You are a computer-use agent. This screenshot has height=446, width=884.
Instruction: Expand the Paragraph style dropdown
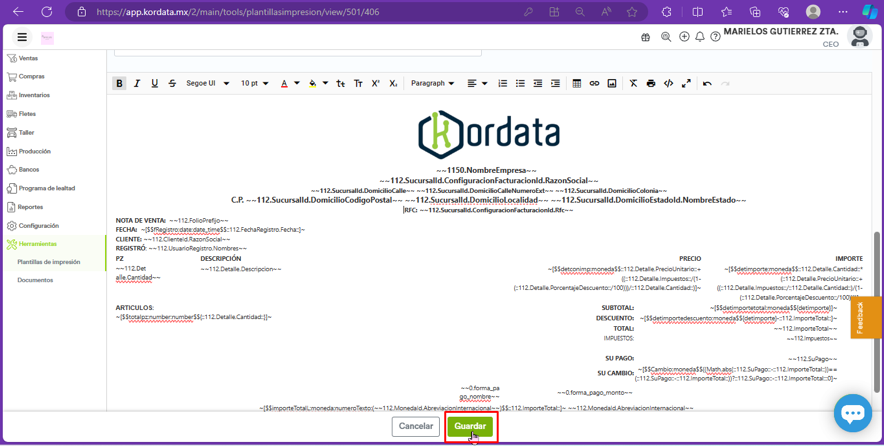[x=432, y=84]
